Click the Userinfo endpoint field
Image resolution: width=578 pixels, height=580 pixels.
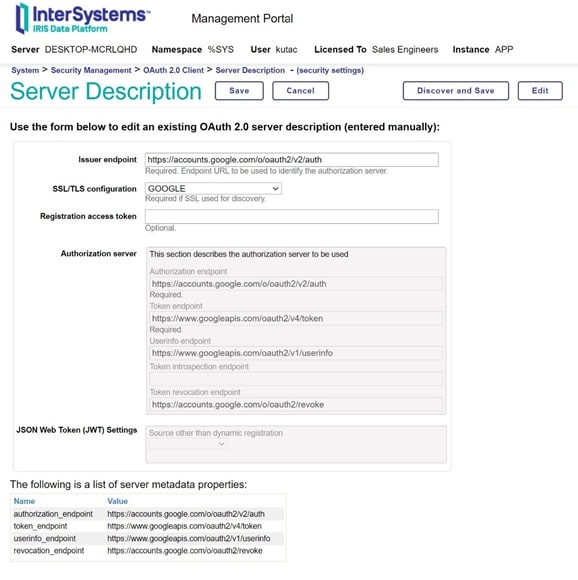point(296,353)
